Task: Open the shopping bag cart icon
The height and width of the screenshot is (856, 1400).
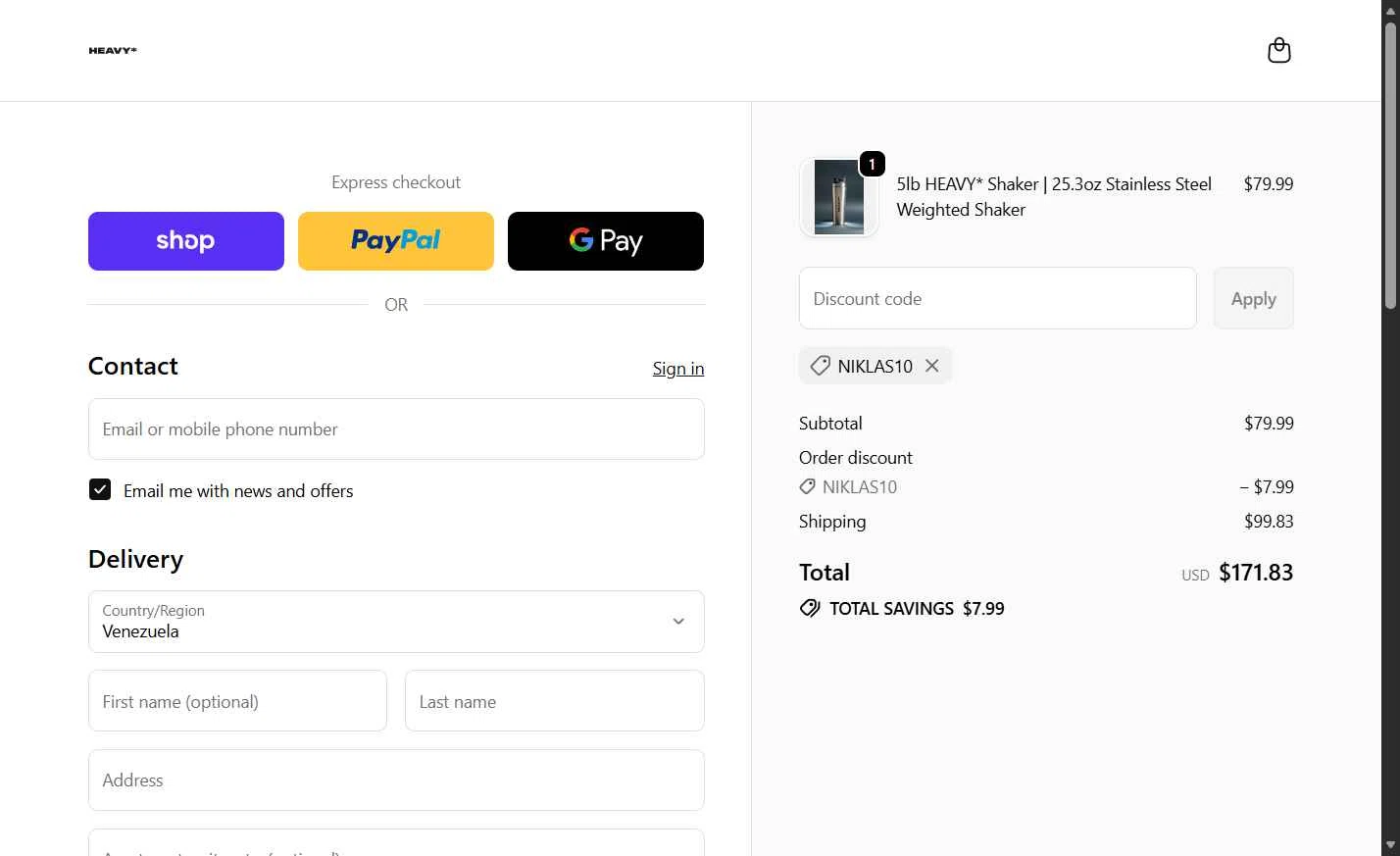Action: coord(1278,50)
